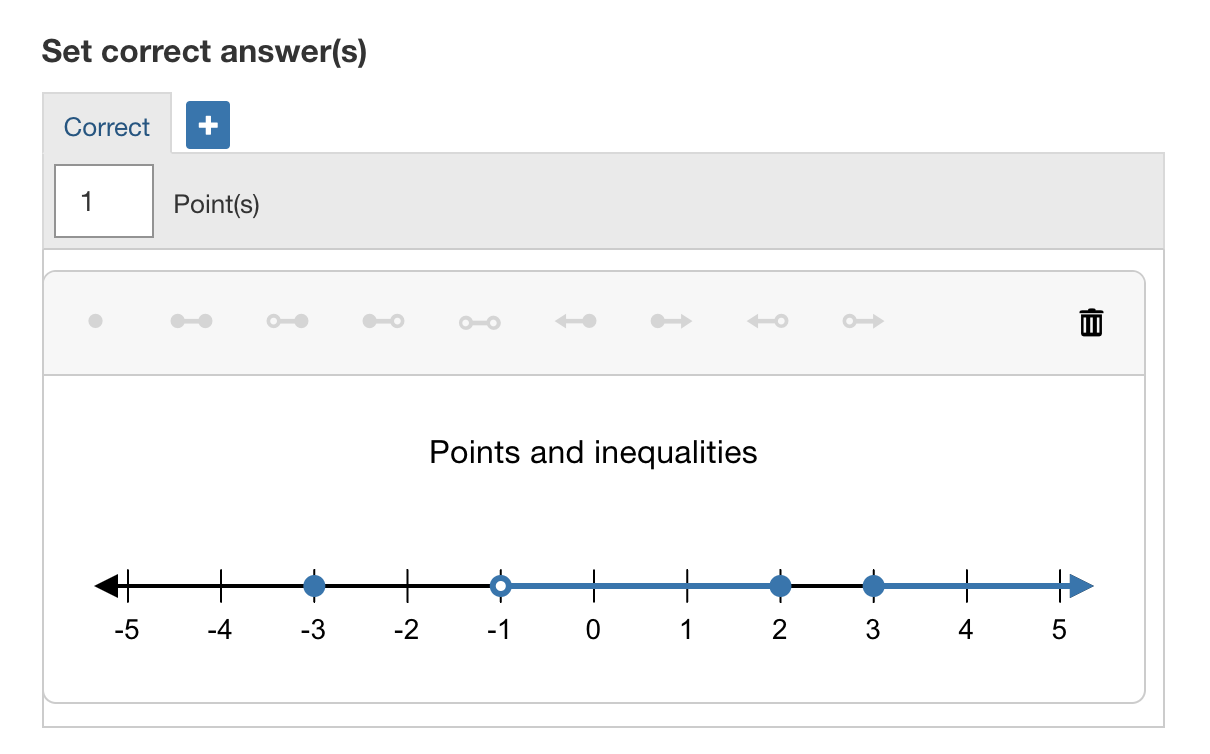Select left ray with closed endpoint tool
1210x754 pixels.
click(576, 321)
